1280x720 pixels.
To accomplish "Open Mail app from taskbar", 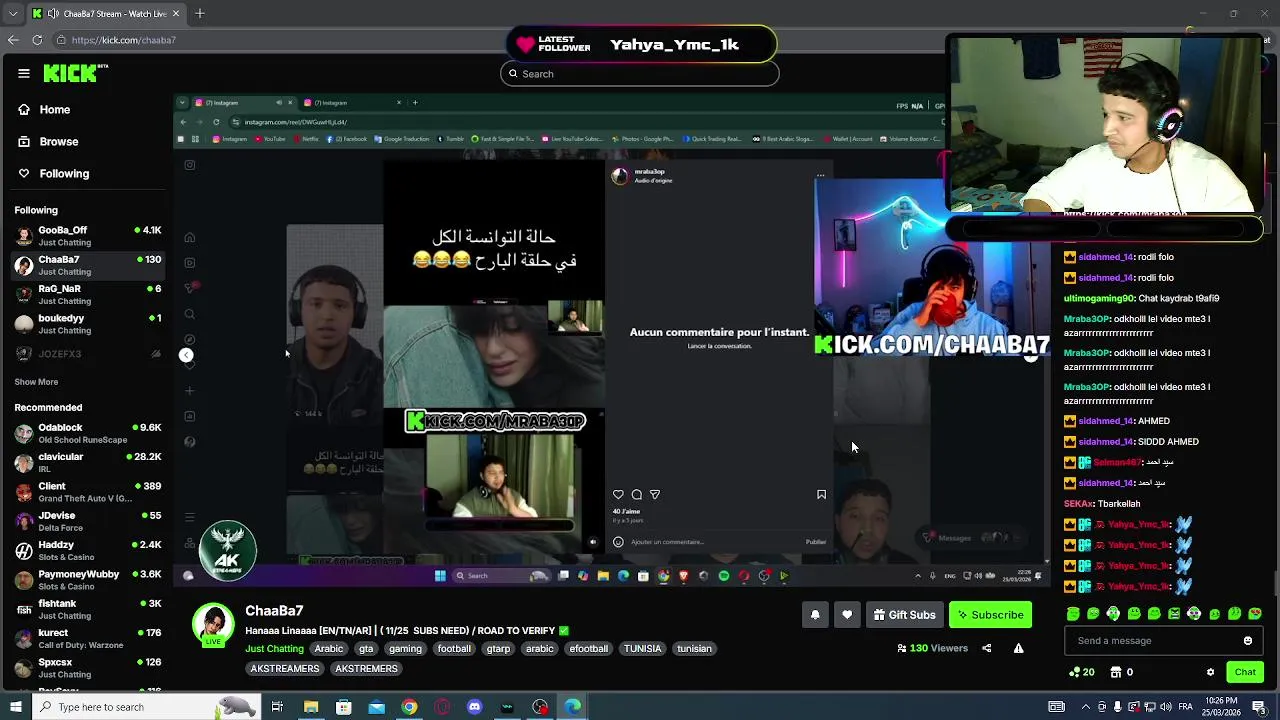I will [x=376, y=707].
